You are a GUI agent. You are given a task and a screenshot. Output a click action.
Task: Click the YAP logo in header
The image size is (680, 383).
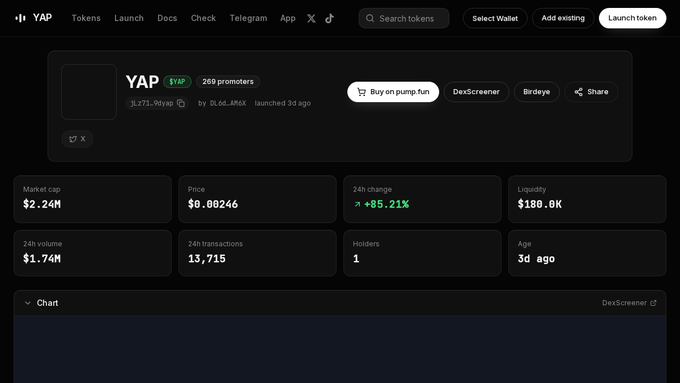point(33,18)
